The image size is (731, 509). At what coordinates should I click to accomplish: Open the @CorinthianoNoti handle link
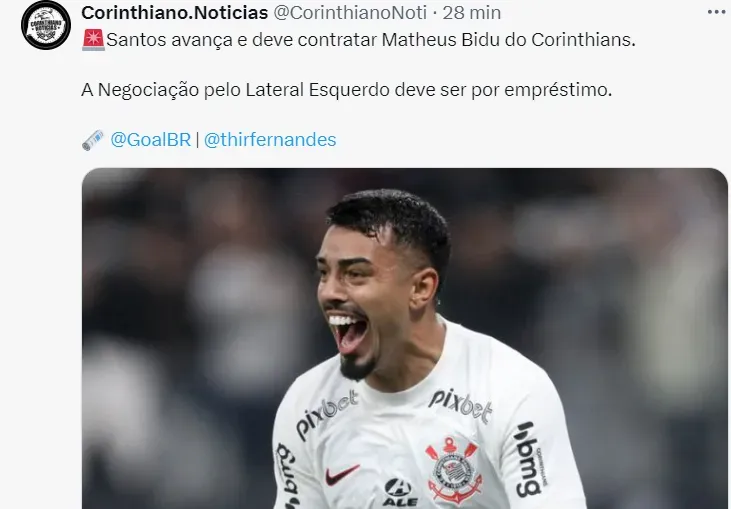point(350,13)
